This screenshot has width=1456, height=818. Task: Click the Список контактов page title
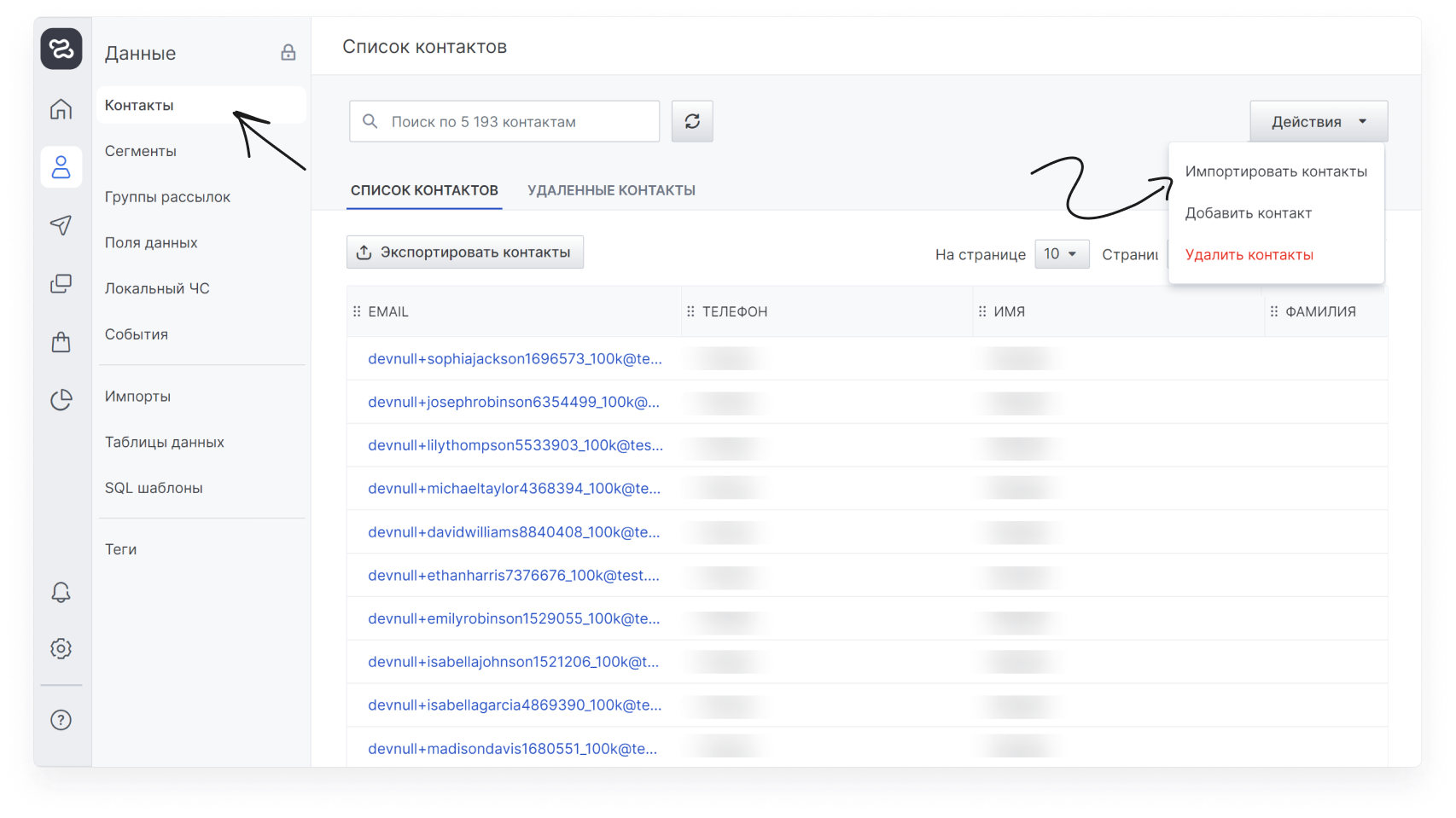pos(425,47)
